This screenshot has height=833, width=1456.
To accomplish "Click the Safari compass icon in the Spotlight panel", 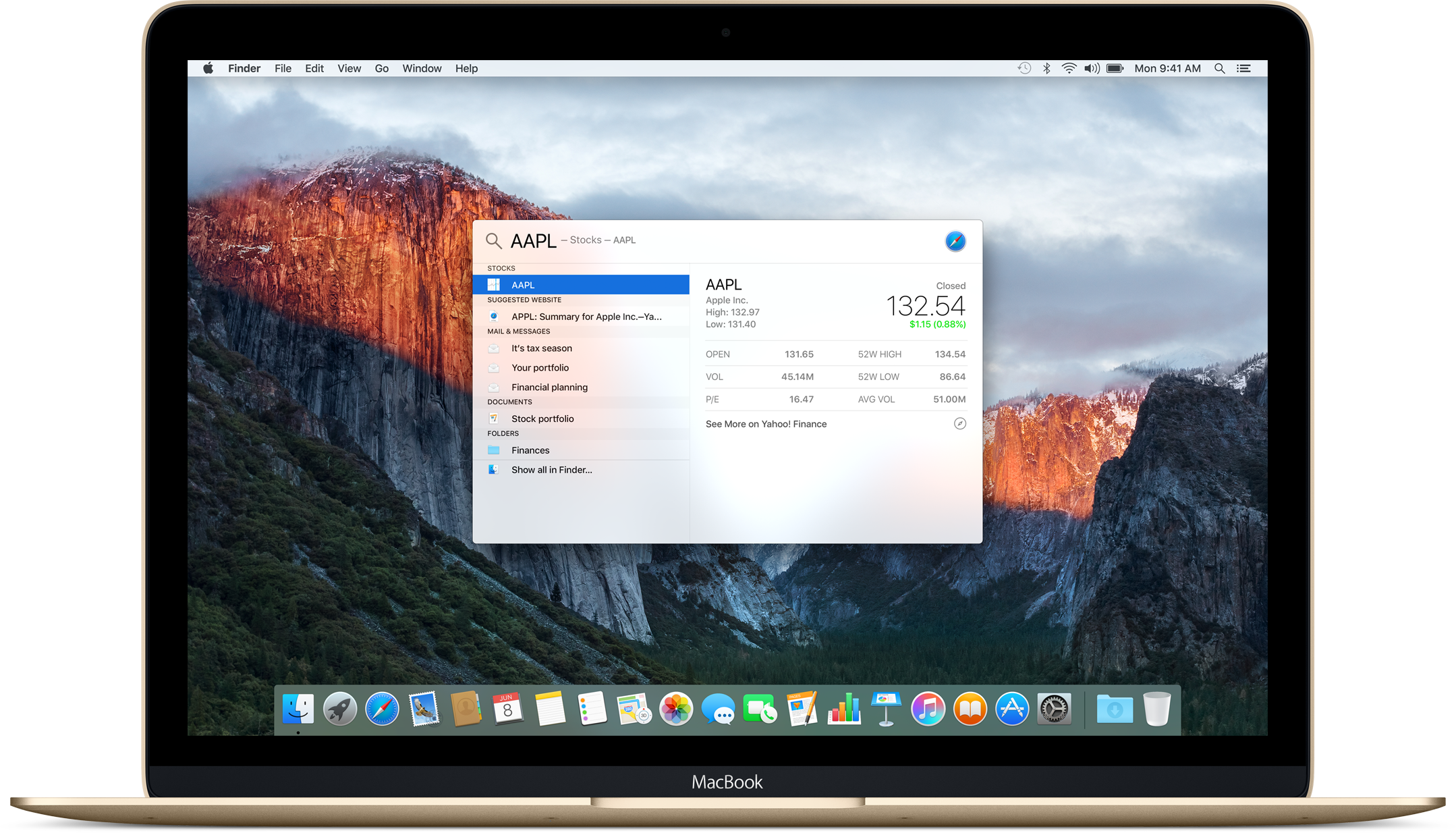I will coord(956,240).
